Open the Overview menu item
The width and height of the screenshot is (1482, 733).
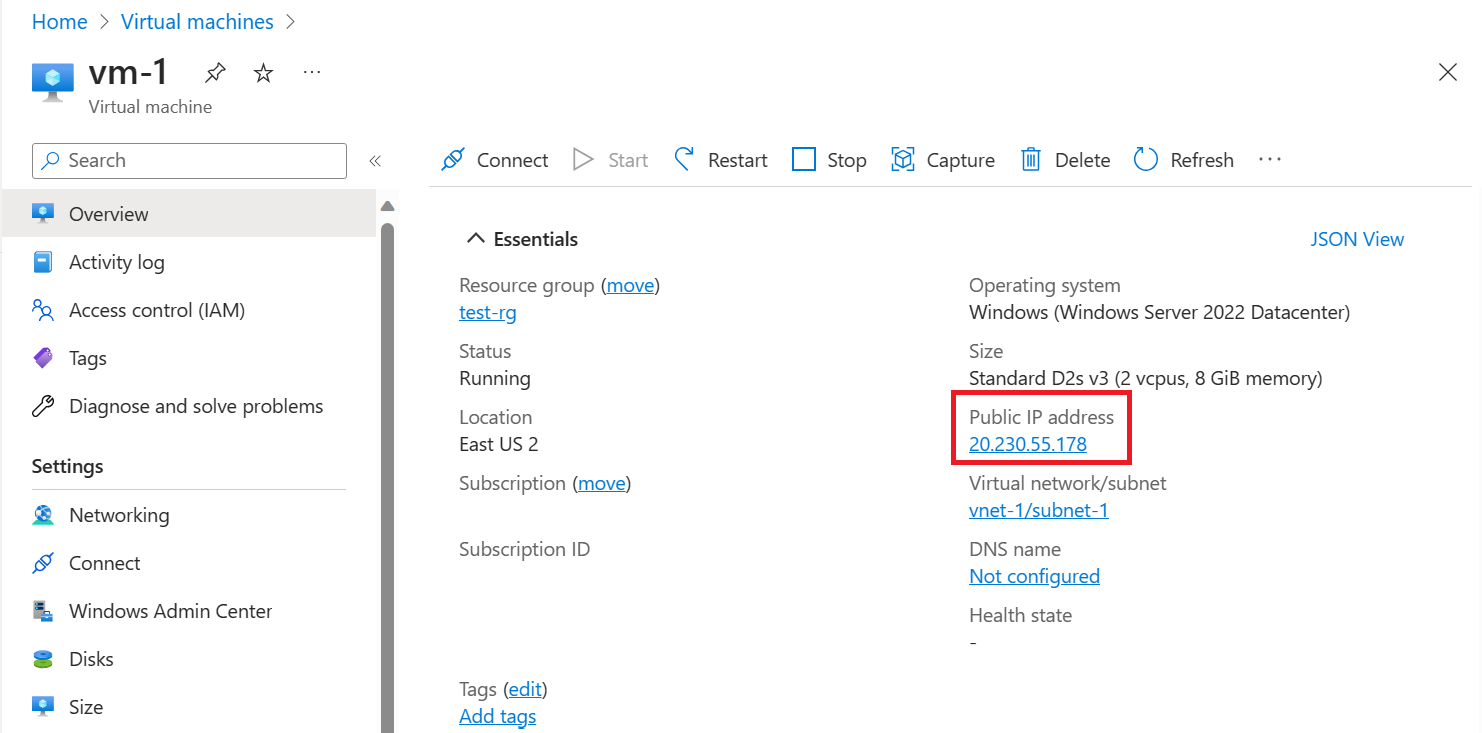coord(189,214)
